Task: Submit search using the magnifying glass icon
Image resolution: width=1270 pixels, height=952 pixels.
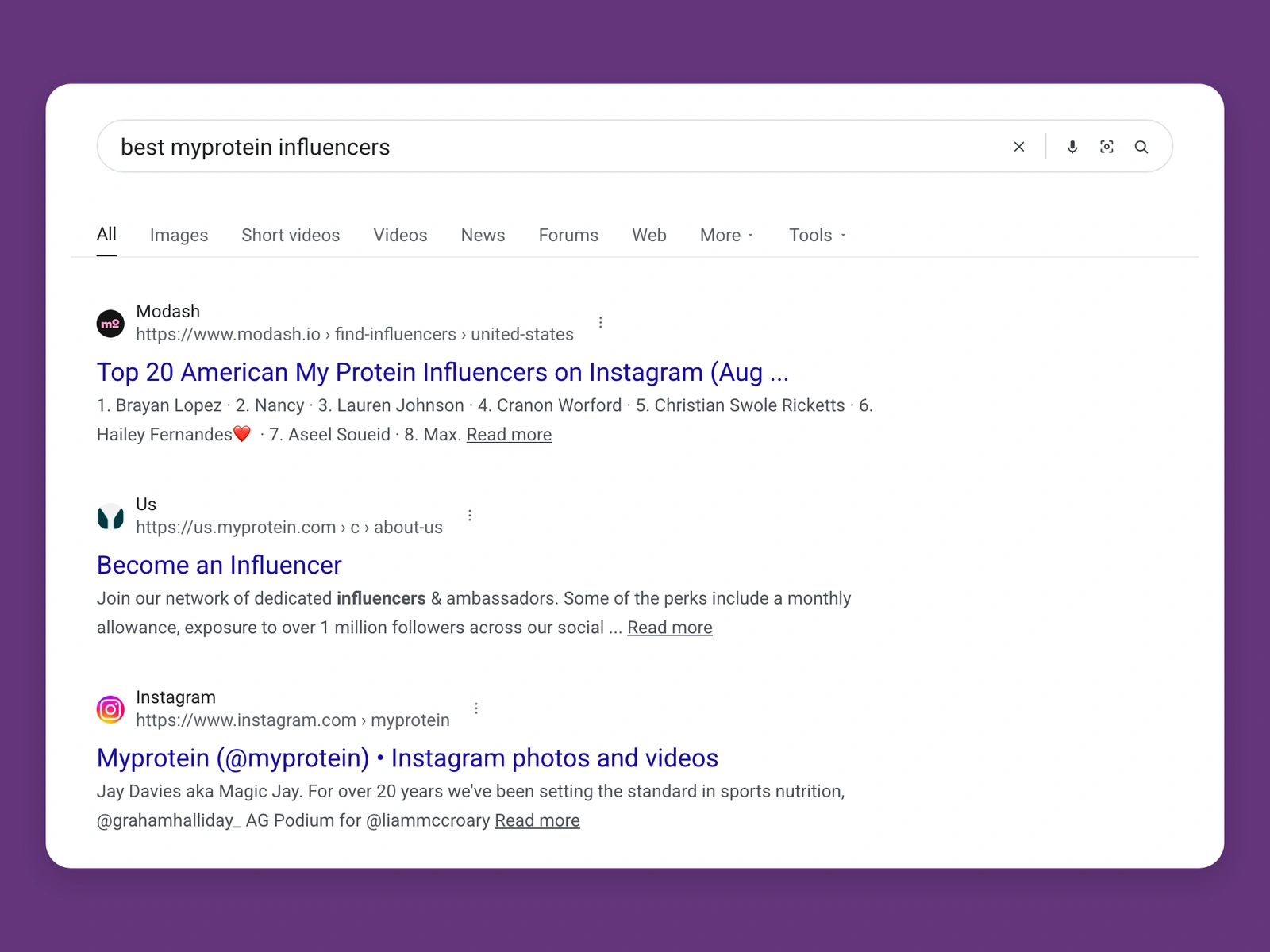Action: coord(1141,147)
